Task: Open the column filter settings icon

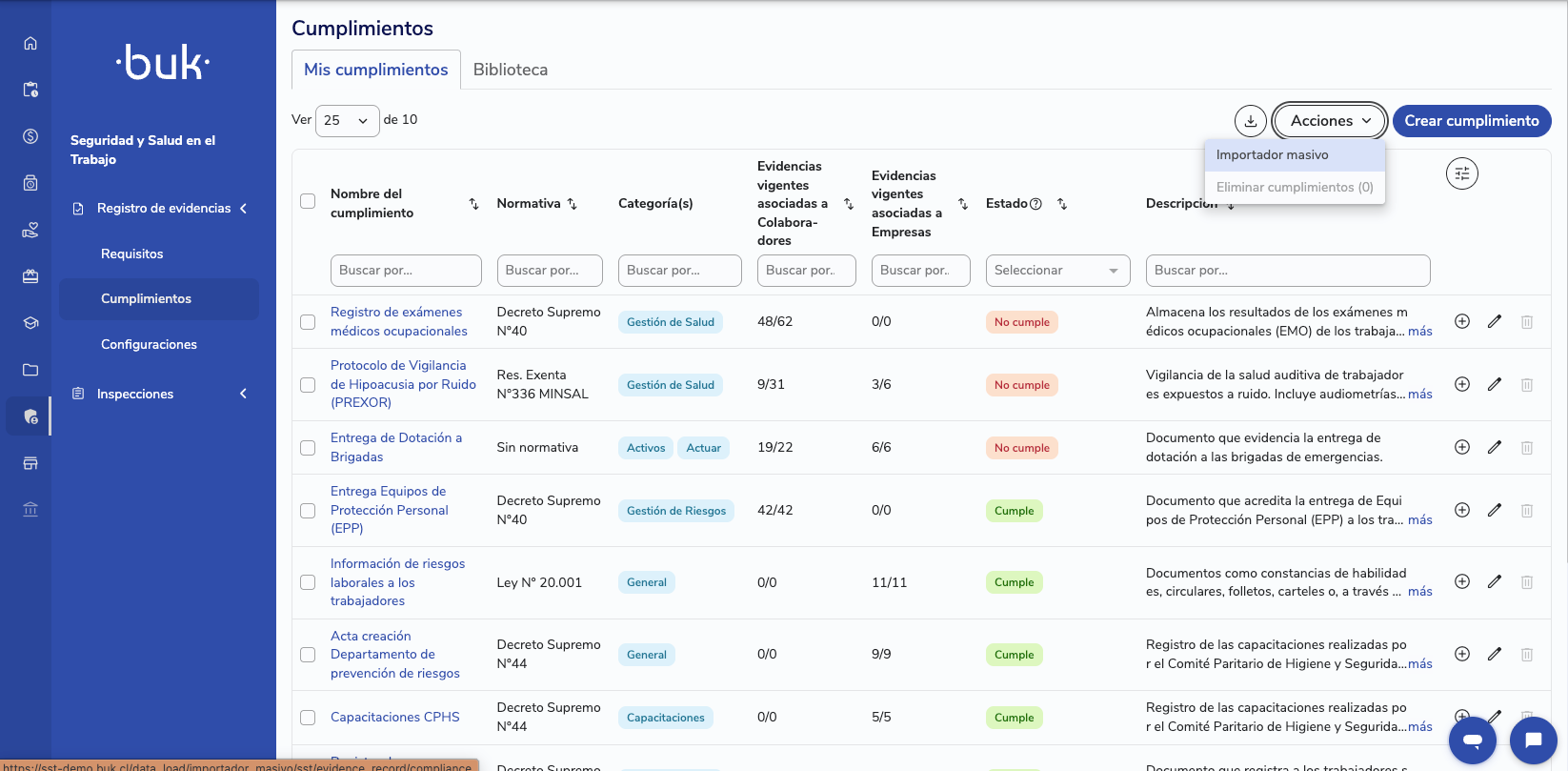Action: pos(1462,173)
